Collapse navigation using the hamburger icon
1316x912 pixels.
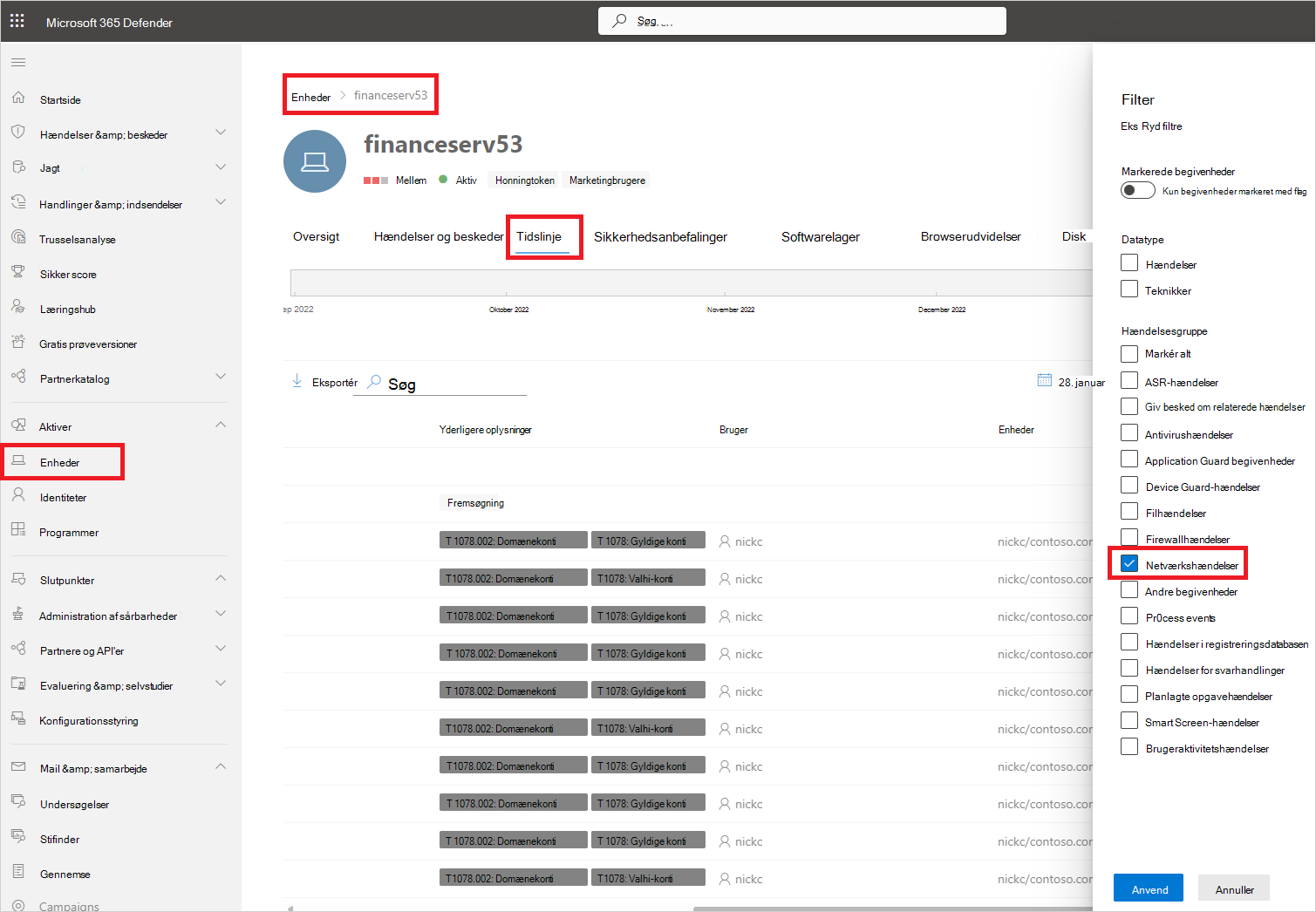[x=18, y=62]
